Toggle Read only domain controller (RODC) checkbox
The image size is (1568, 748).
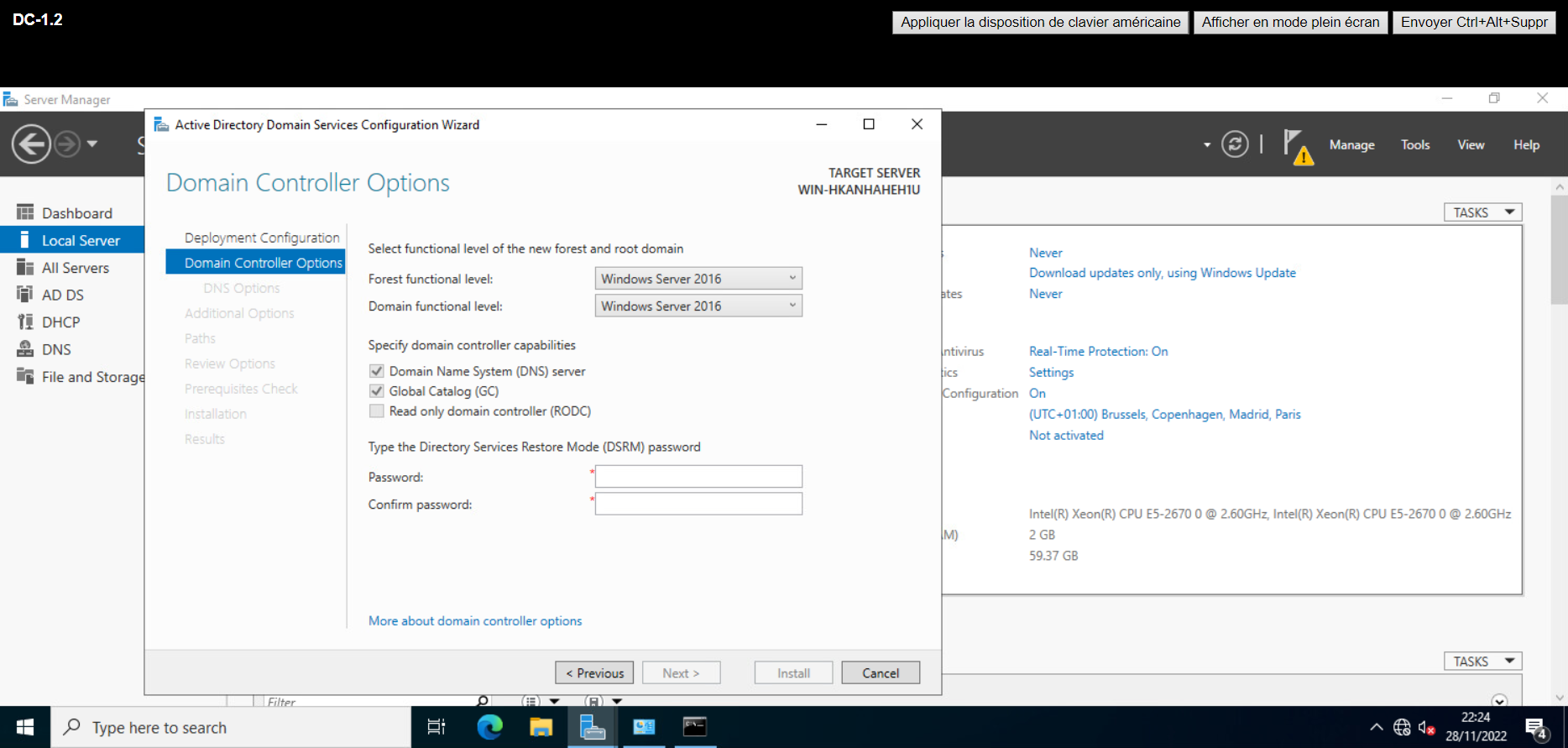pyautogui.click(x=377, y=411)
